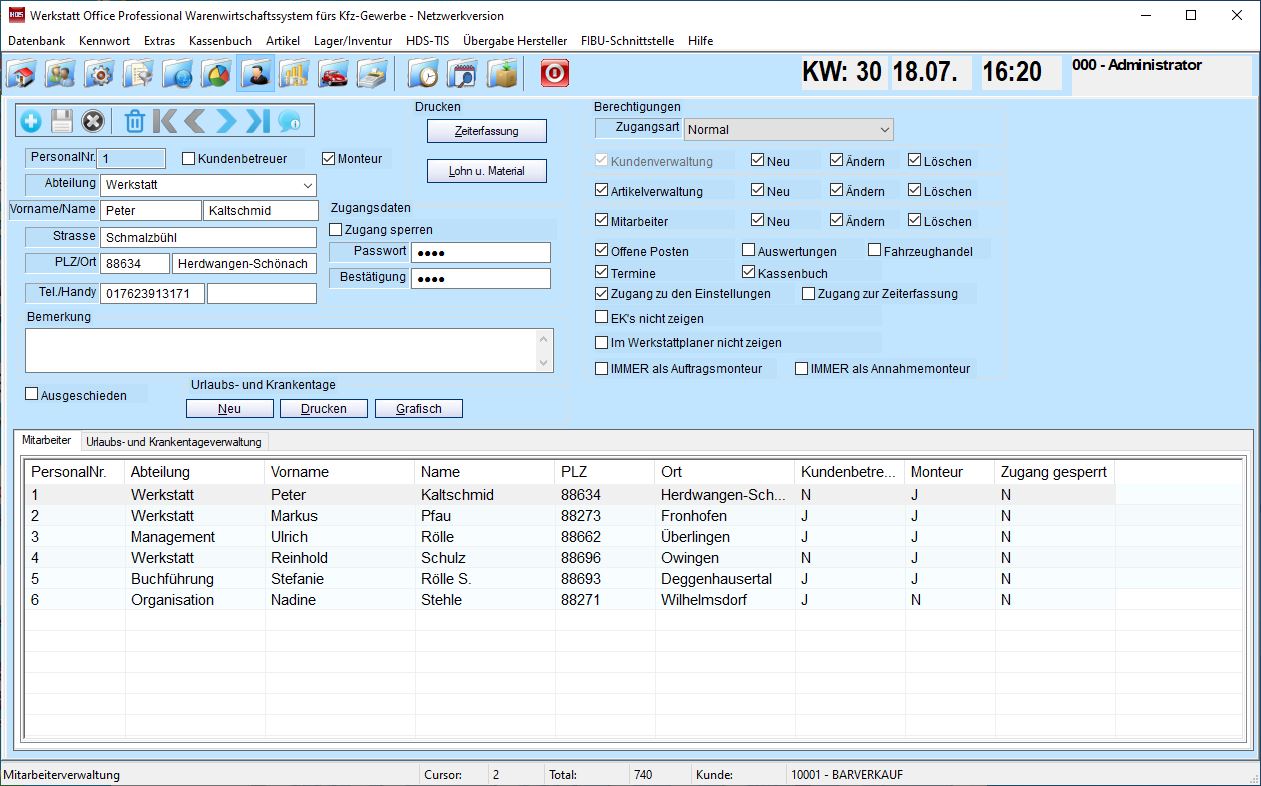Screen dimensions: 1261x786
Task: Jump to last record arrow icon
Action: click(x=258, y=121)
